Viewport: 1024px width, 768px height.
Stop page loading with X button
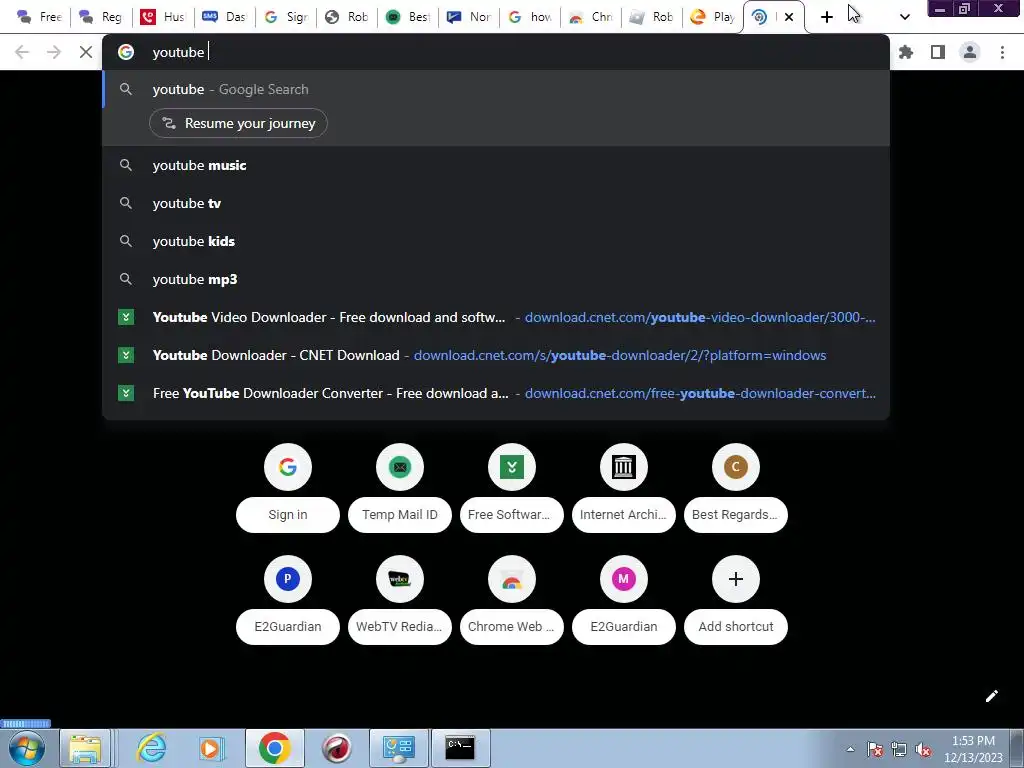[86, 52]
